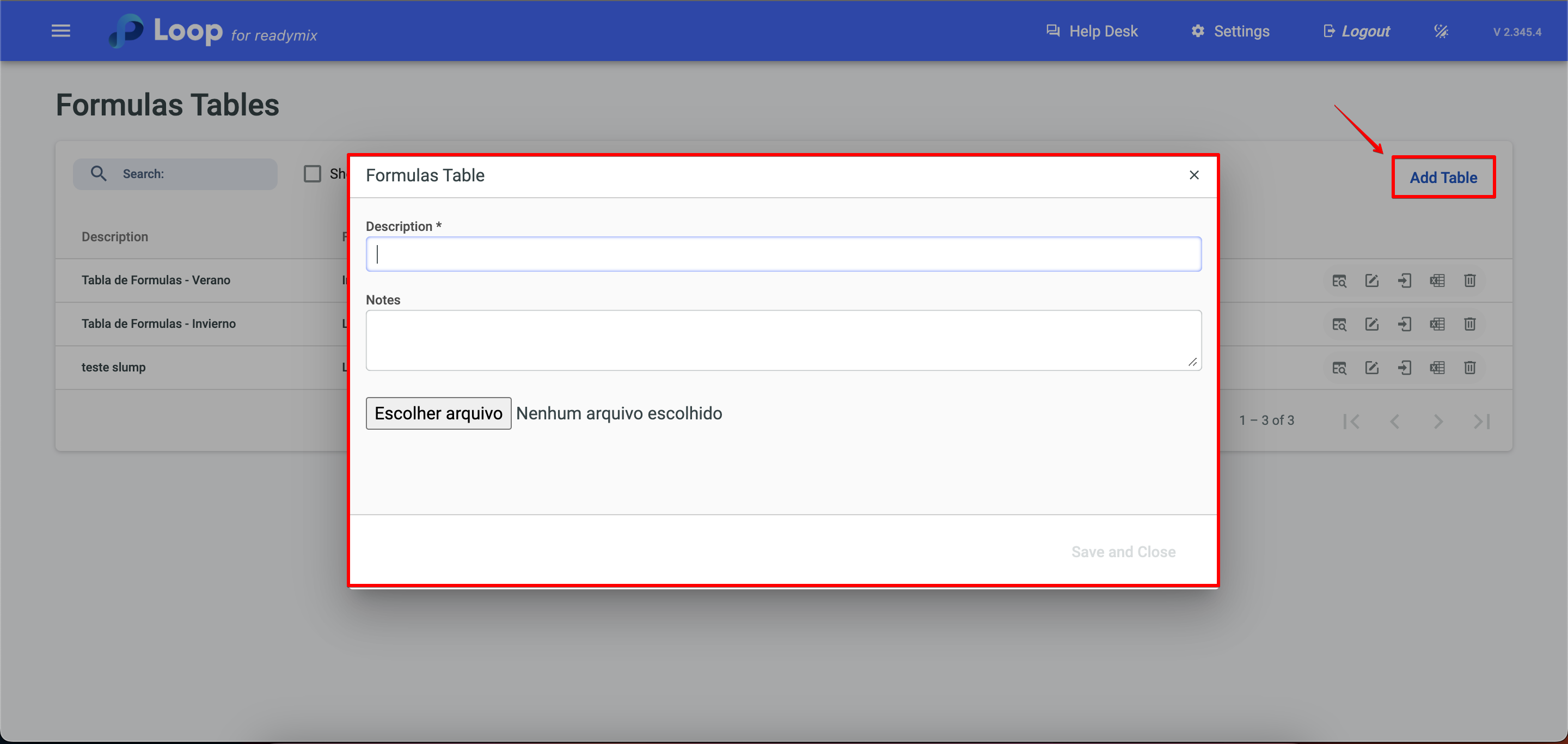Close the Formulas Table dialog
1568x744 pixels.
(x=1195, y=175)
